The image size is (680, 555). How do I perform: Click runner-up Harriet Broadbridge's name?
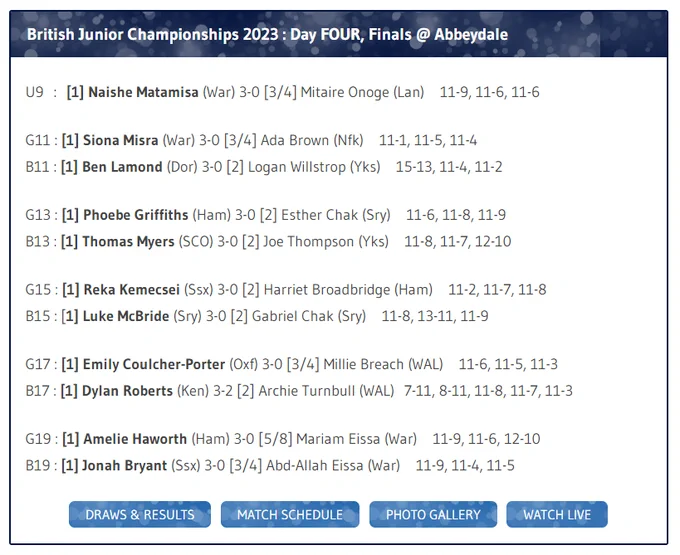327,290
